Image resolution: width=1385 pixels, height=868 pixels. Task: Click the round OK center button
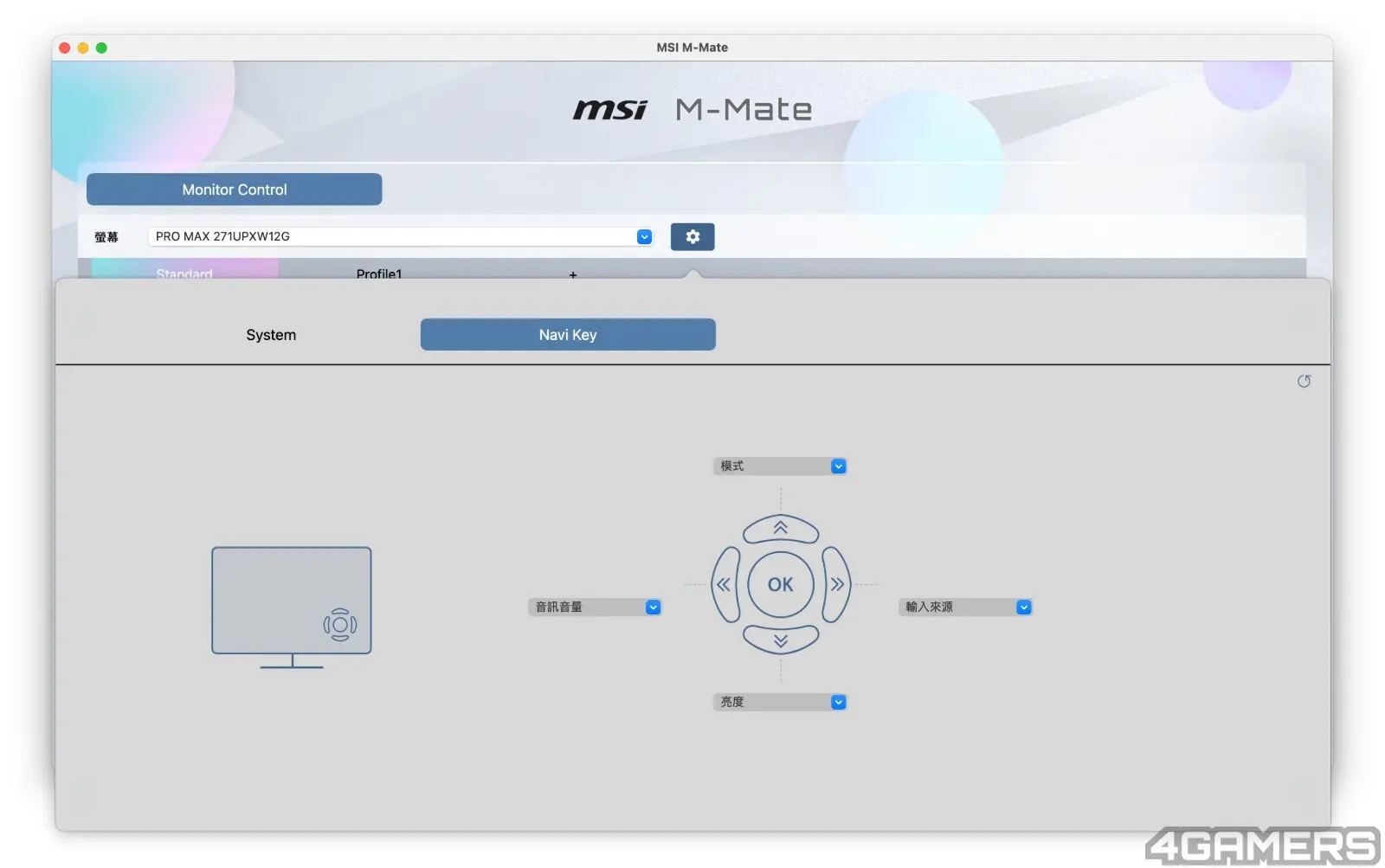(x=781, y=584)
